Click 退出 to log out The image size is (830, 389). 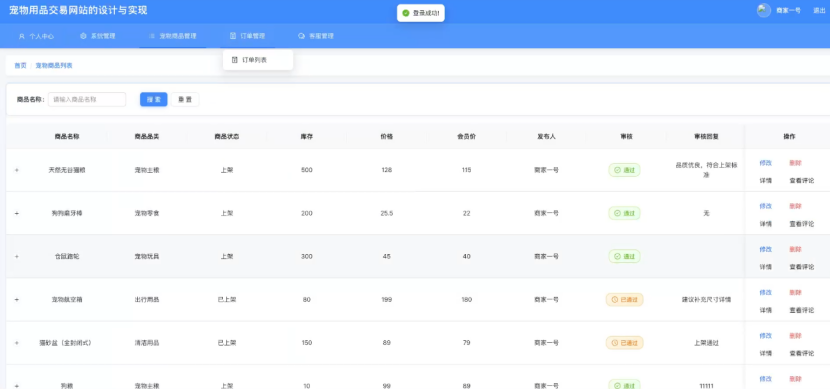[x=819, y=11]
